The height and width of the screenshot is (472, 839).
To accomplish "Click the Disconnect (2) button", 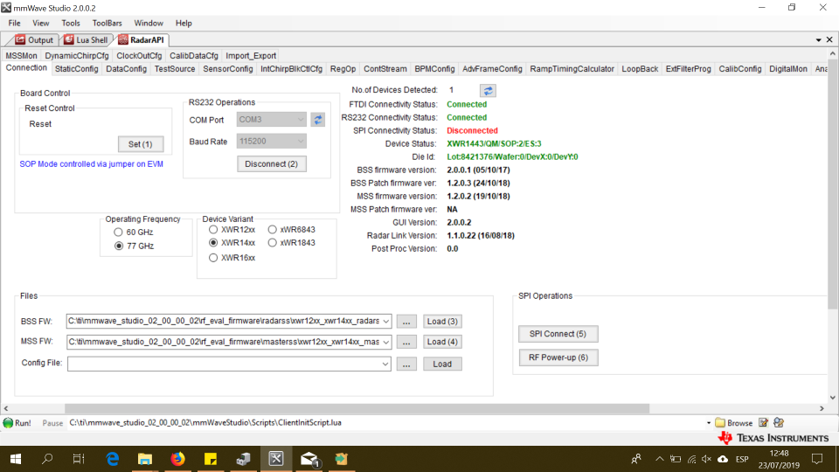I will (x=271, y=164).
